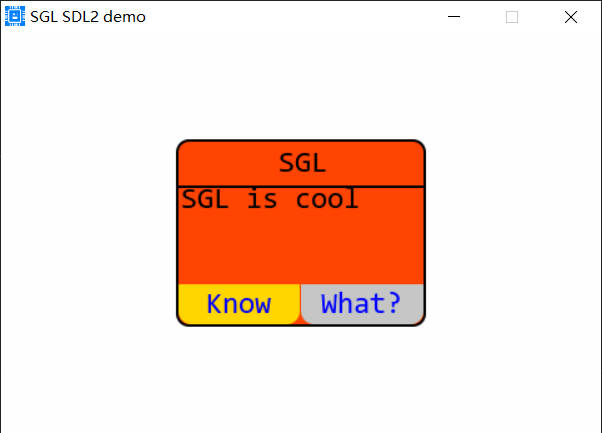Viewport: 602px width, 433px height.
Task: Click the 'SGL SDL2 demo' window title
Action: coord(88,17)
